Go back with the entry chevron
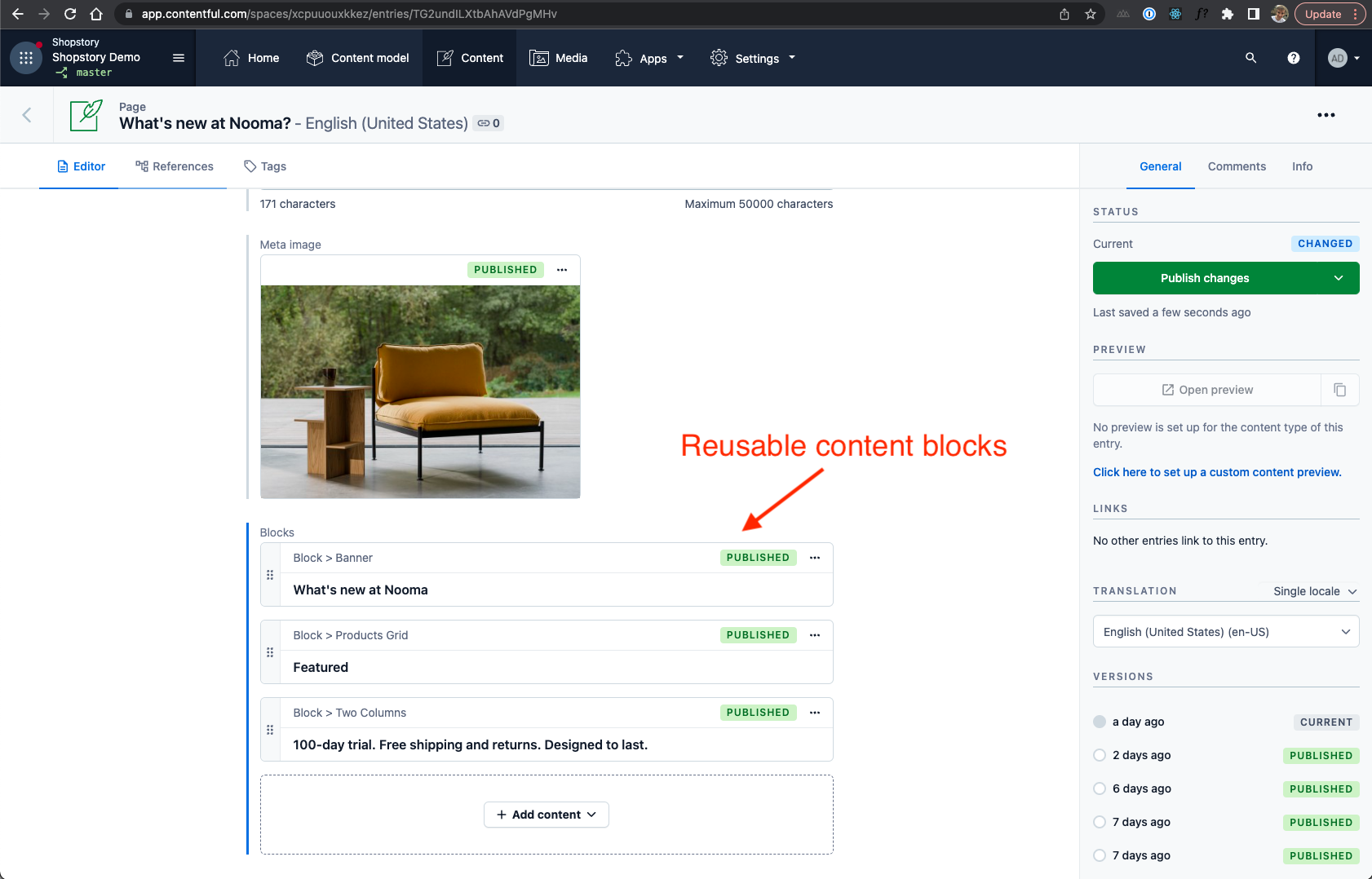 pos(27,115)
